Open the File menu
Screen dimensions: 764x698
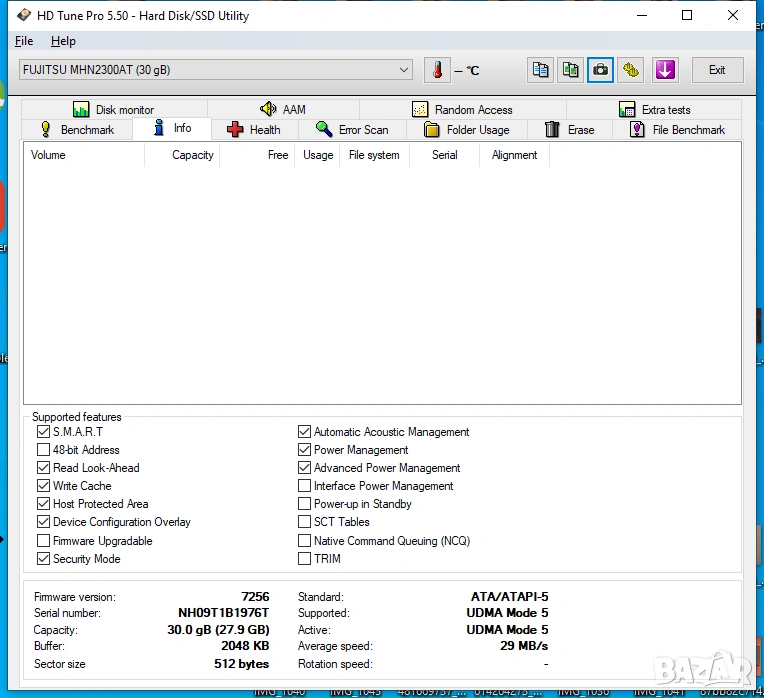click(24, 41)
